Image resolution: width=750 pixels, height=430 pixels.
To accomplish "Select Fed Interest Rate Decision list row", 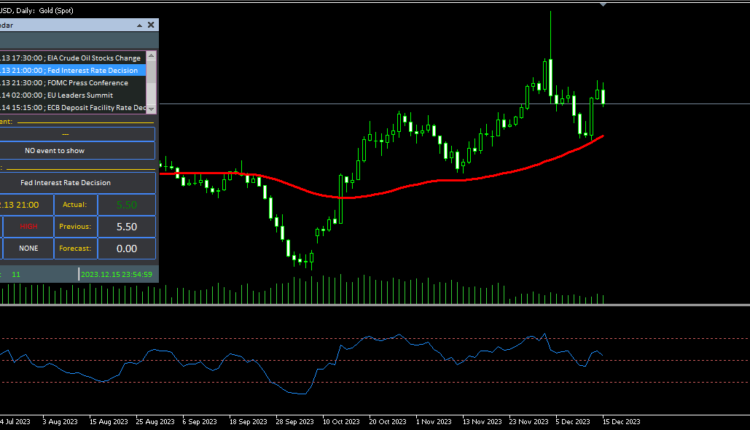I will (75, 71).
